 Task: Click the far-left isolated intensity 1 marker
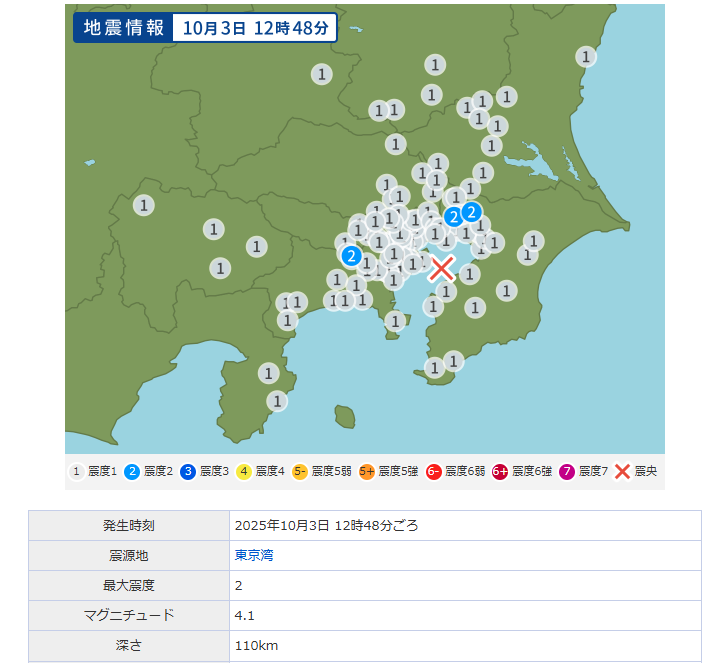pyautogui.click(x=144, y=205)
